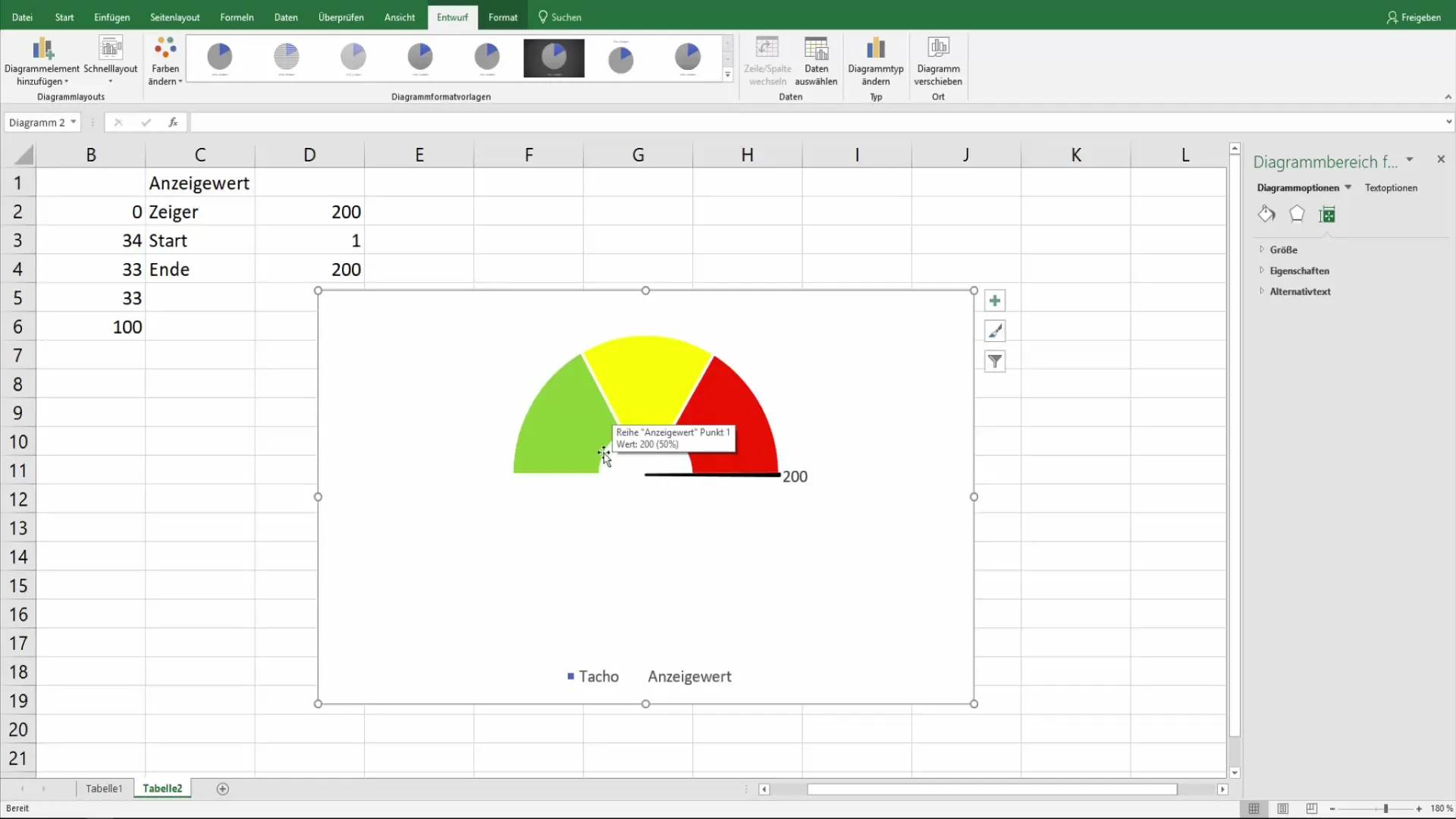
Task: Open the Einfügen ribbon tab
Action: pos(111,17)
